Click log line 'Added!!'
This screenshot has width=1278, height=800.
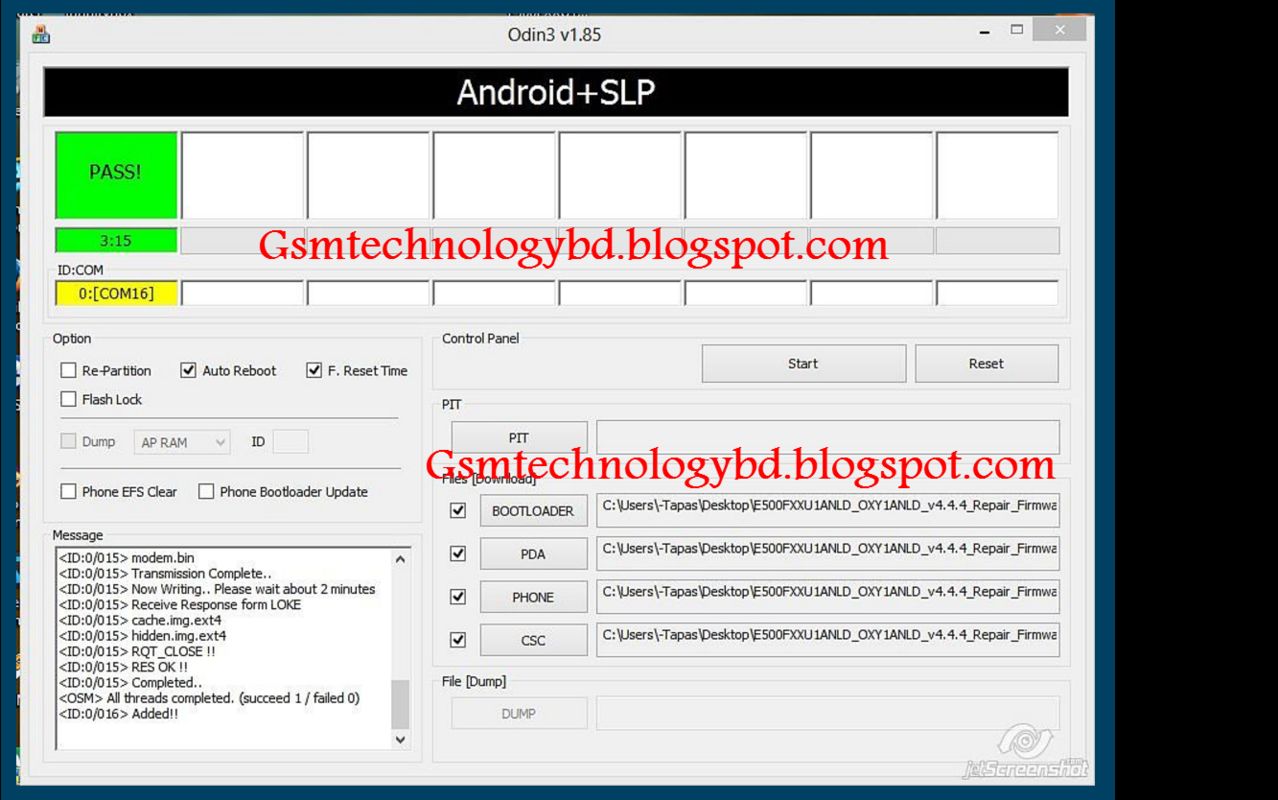(118, 714)
